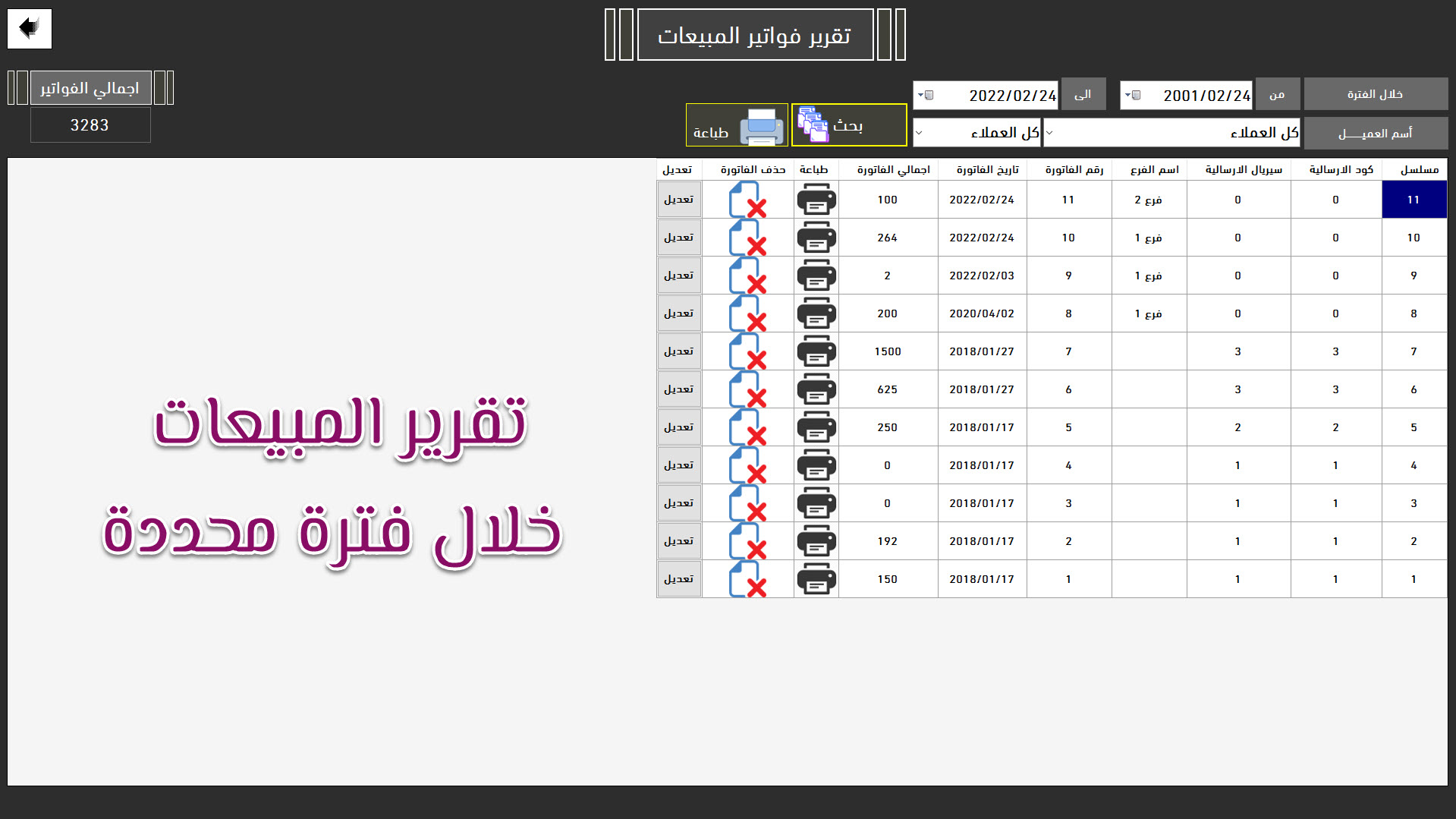Click تعديل button for invoice 7
Viewport: 1456px width, 819px height.
click(679, 351)
